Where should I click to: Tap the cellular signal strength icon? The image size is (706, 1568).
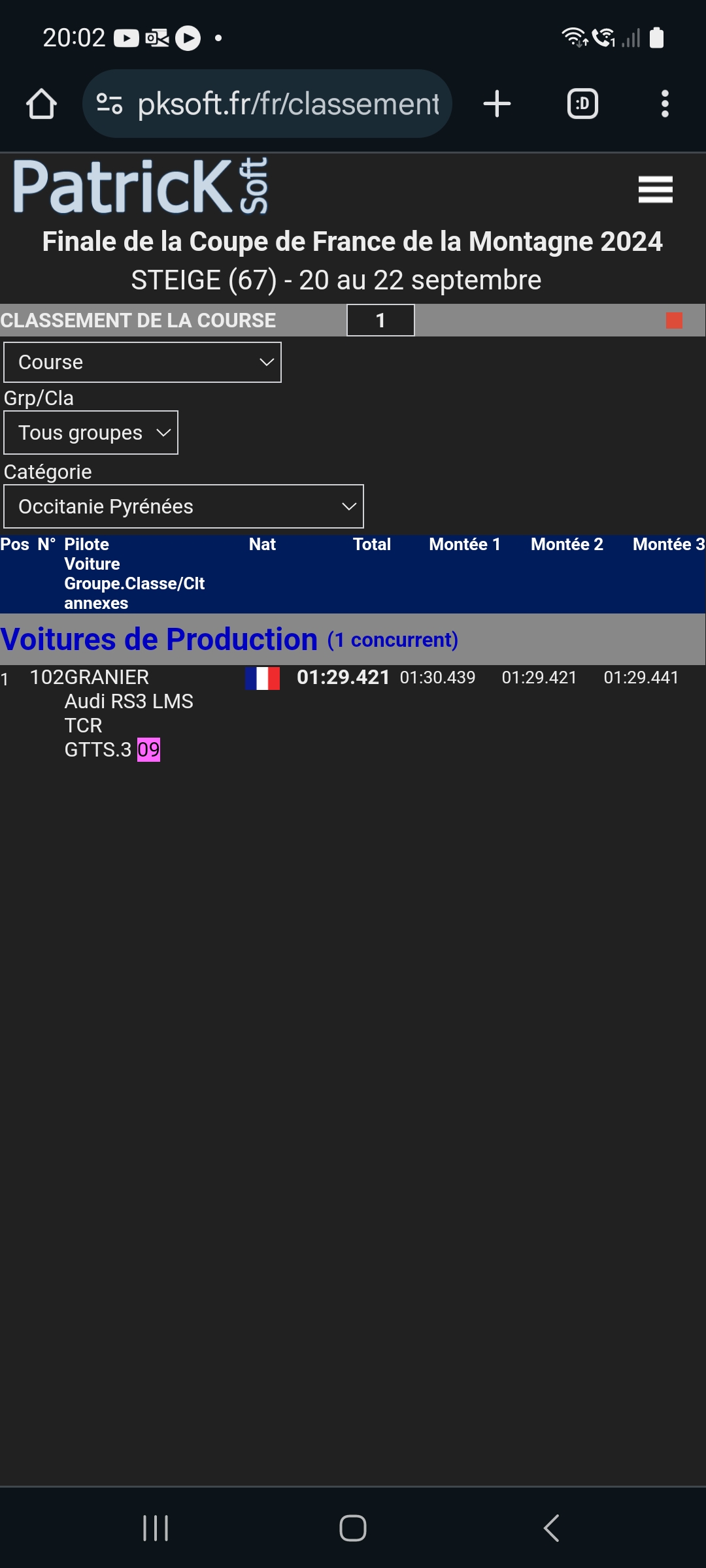[631, 38]
